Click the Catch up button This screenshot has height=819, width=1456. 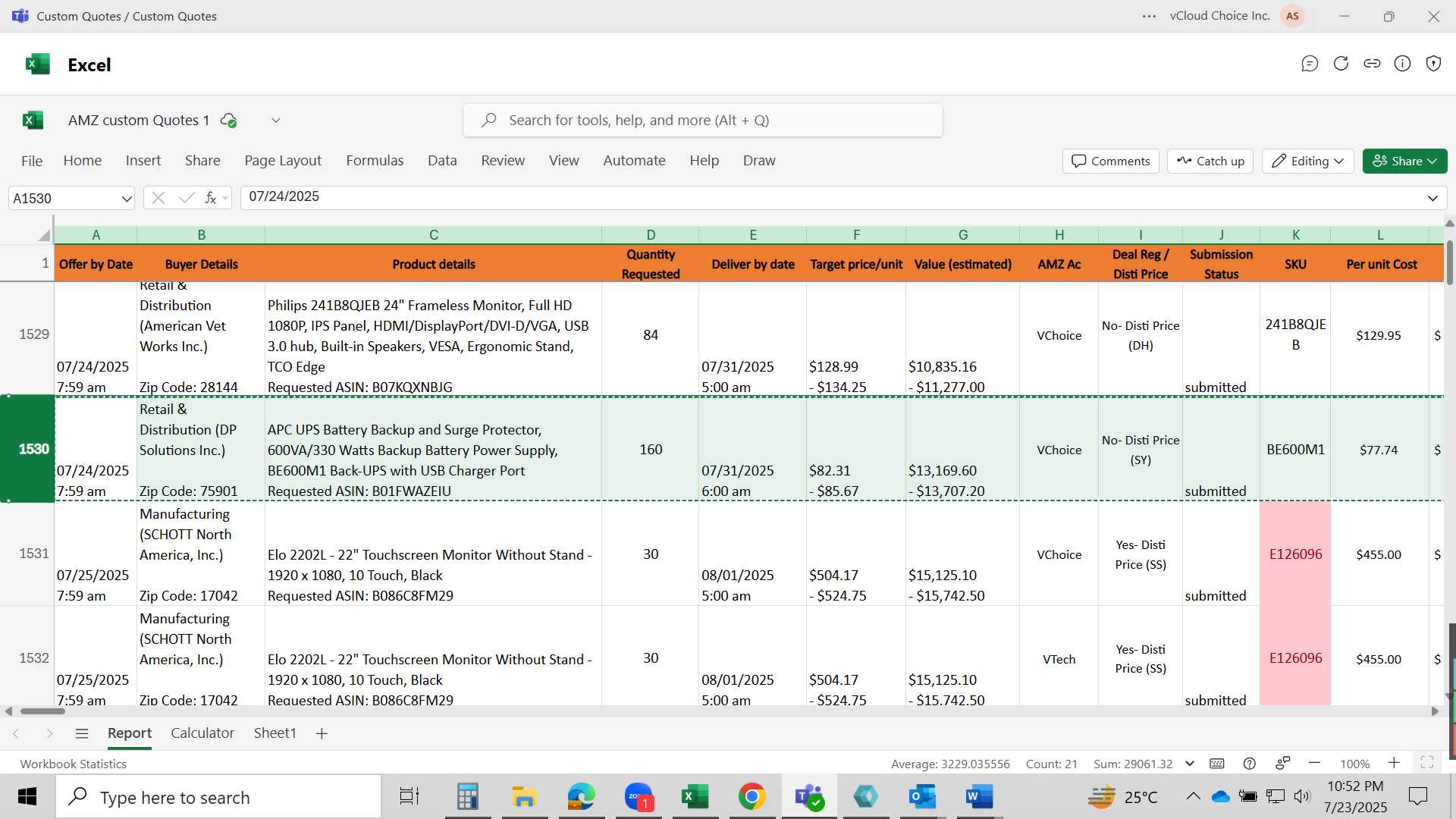tap(1210, 161)
